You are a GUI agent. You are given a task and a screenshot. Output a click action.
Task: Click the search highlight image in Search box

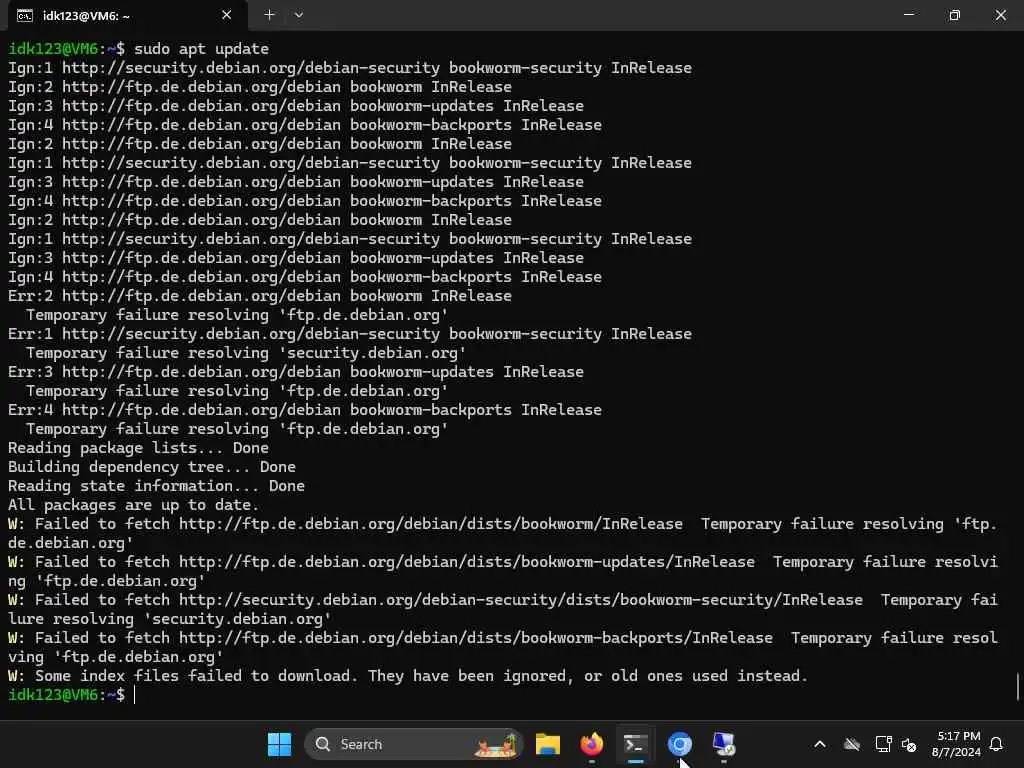(x=496, y=744)
